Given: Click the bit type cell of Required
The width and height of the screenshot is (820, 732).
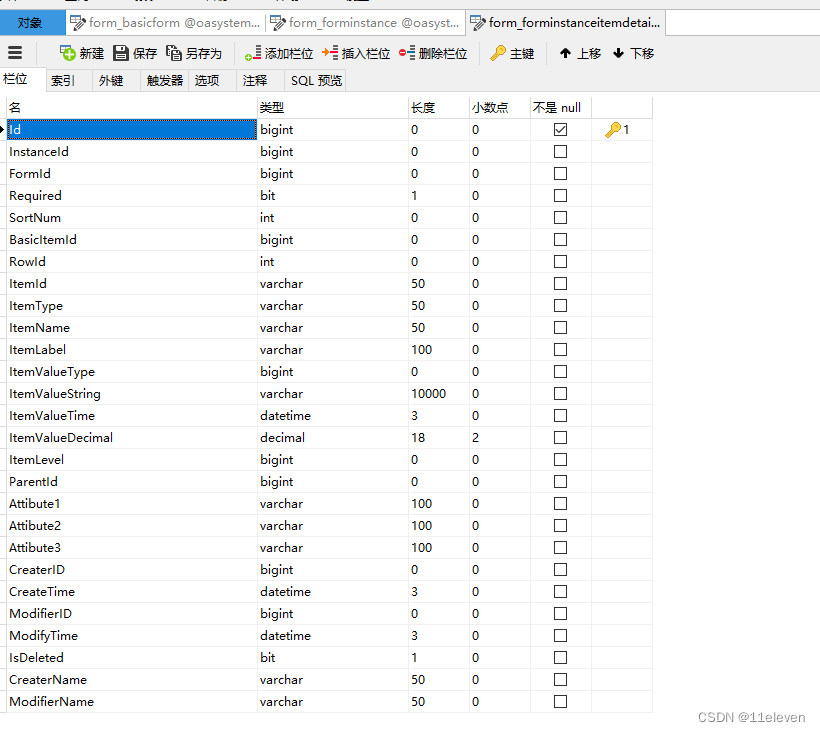Looking at the screenshot, I should [x=333, y=196].
